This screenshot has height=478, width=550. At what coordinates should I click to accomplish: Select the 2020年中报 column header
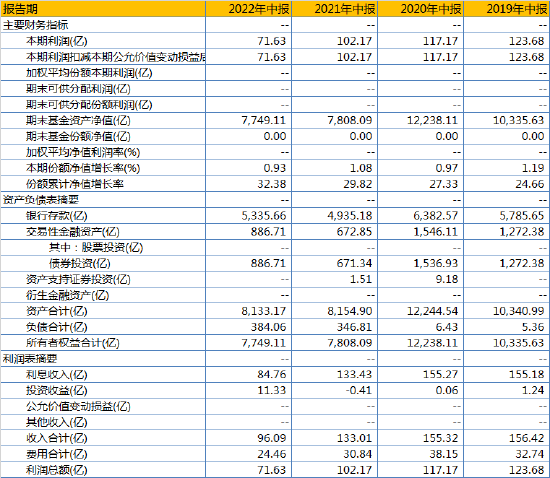pos(421,9)
